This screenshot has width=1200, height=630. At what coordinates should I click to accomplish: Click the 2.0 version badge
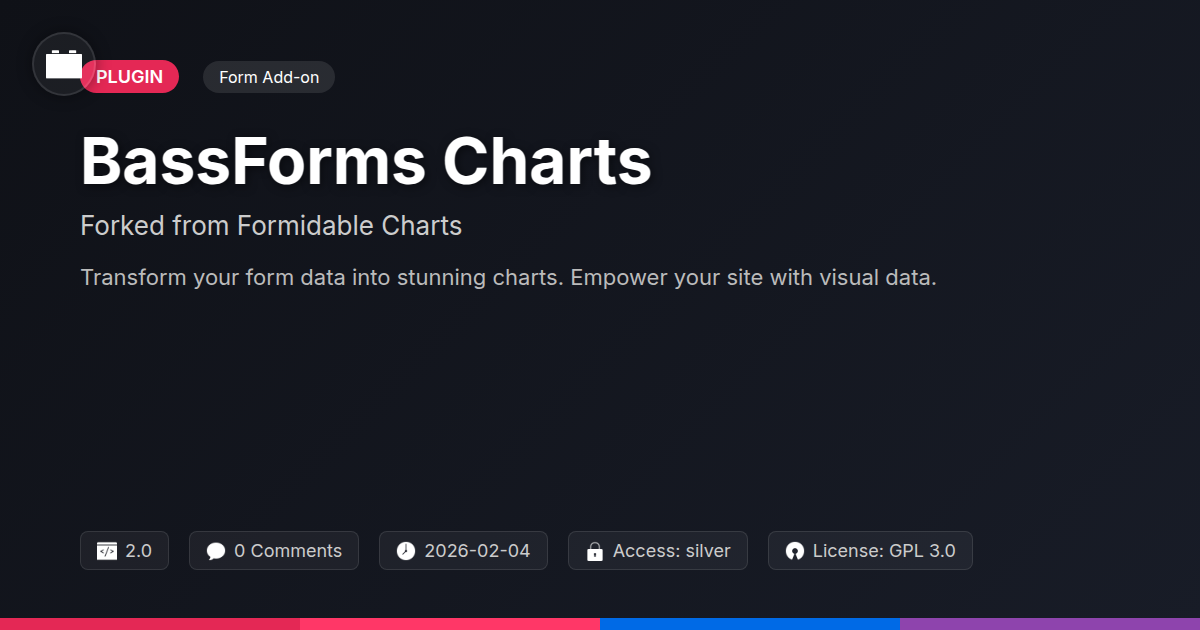pyautogui.click(x=125, y=551)
